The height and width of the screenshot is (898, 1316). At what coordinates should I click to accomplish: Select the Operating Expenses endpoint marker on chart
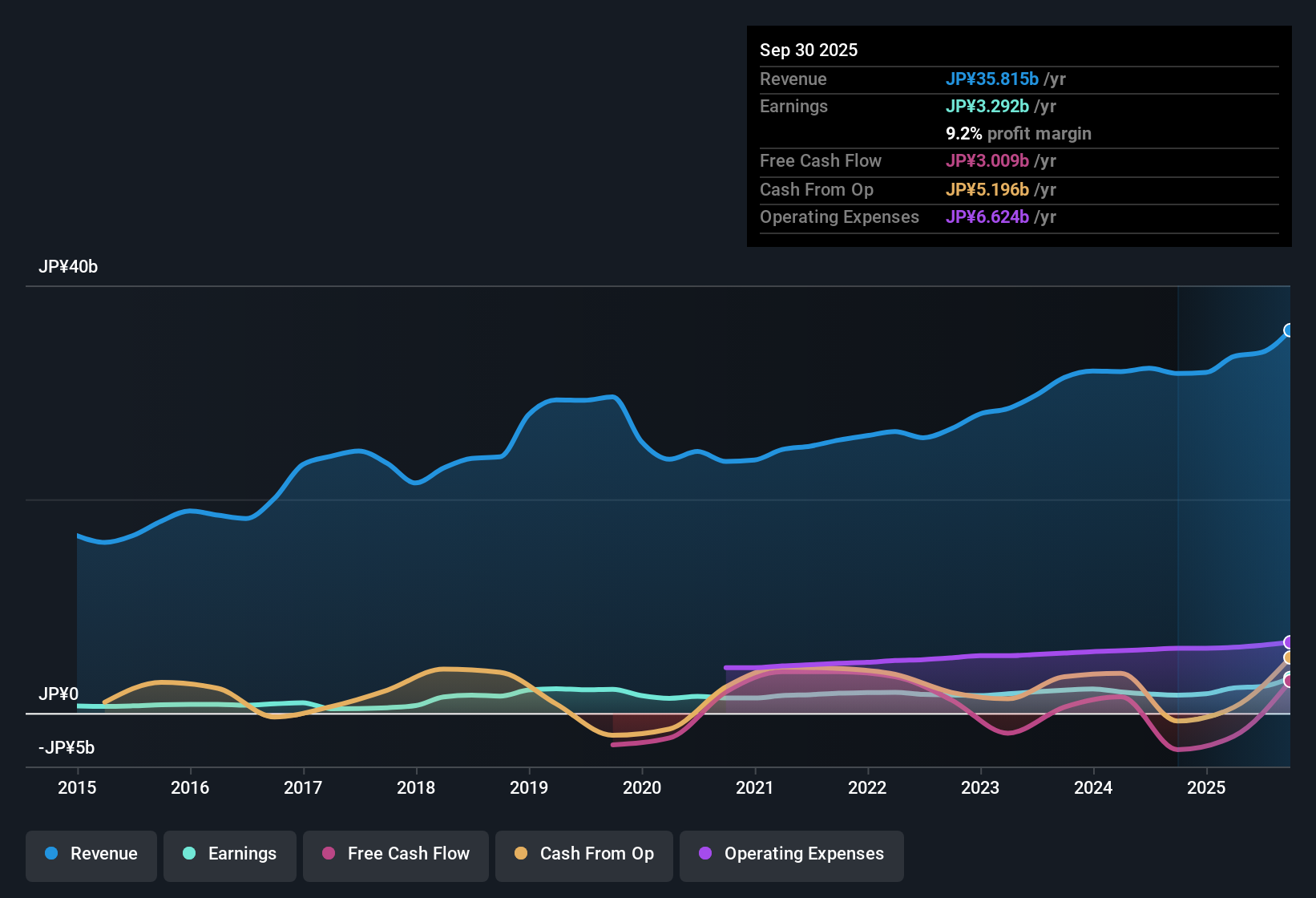(1289, 641)
